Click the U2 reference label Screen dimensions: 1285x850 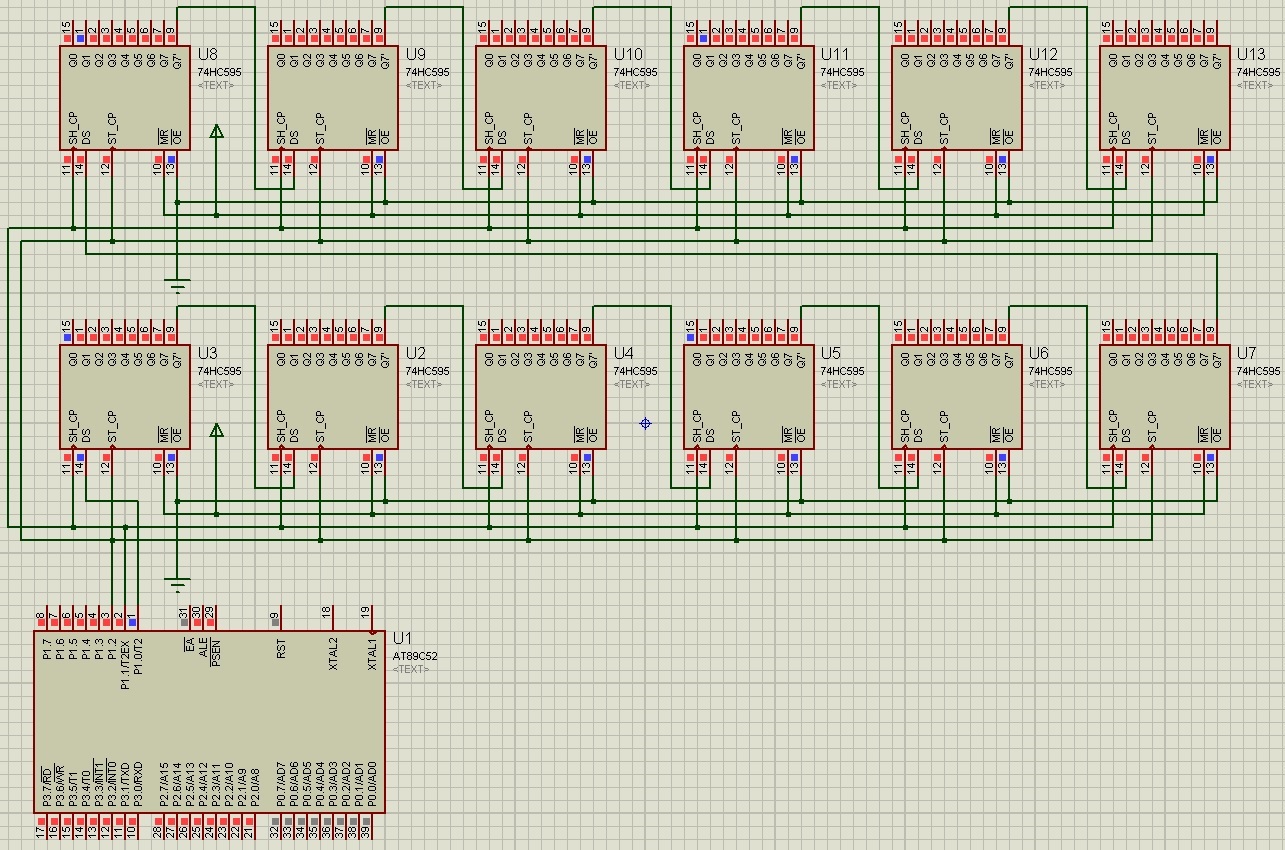point(415,353)
